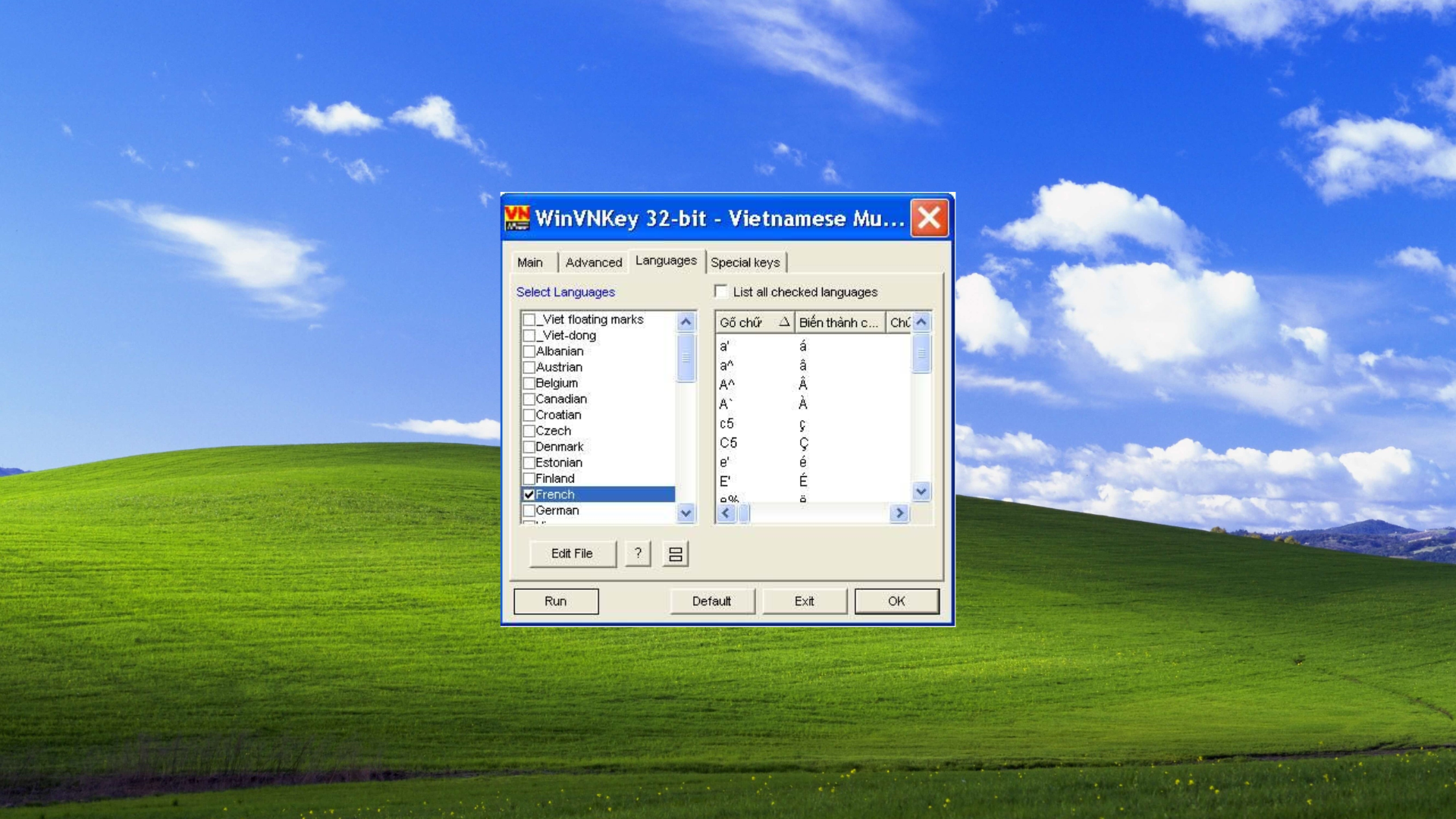Image resolution: width=1456 pixels, height=819 pixels.
Task: Check the Estonian language checkbox
Action: [x=529, y=463]
